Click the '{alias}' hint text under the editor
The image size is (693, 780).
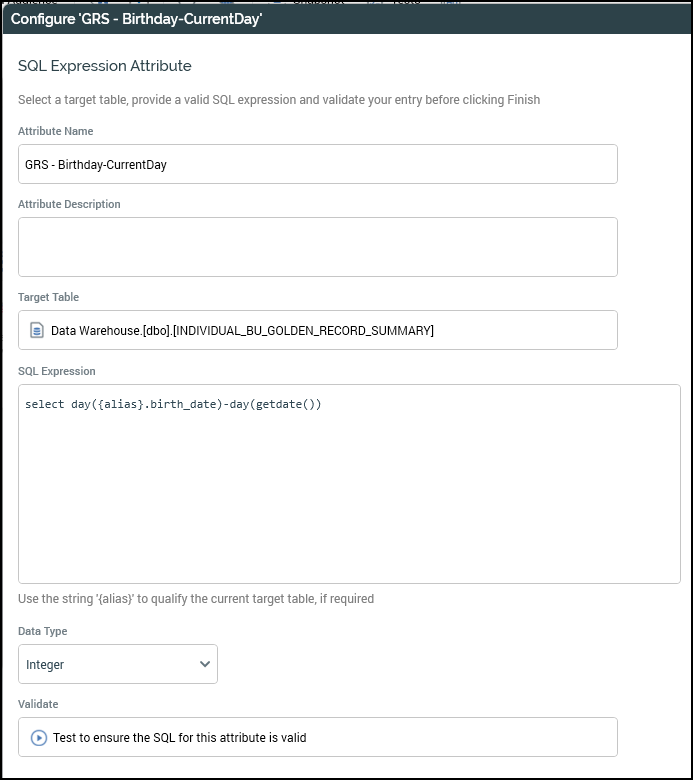point(196,599)
